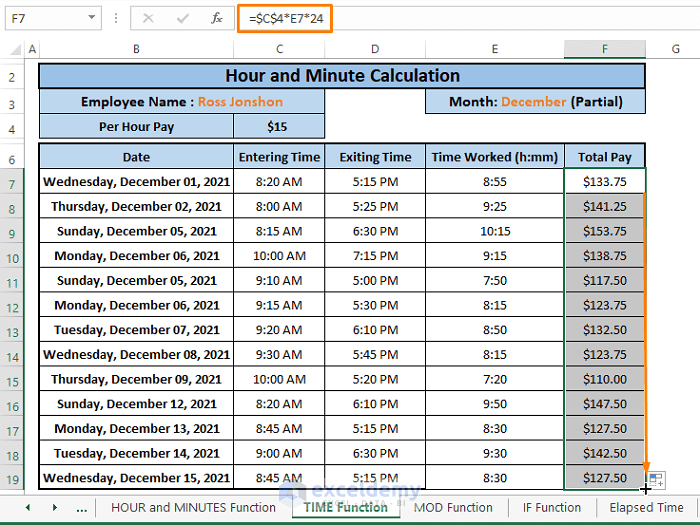Click the Date column heading cell
The width and height of the screenshot is (700, 525).
coord(136,157)
